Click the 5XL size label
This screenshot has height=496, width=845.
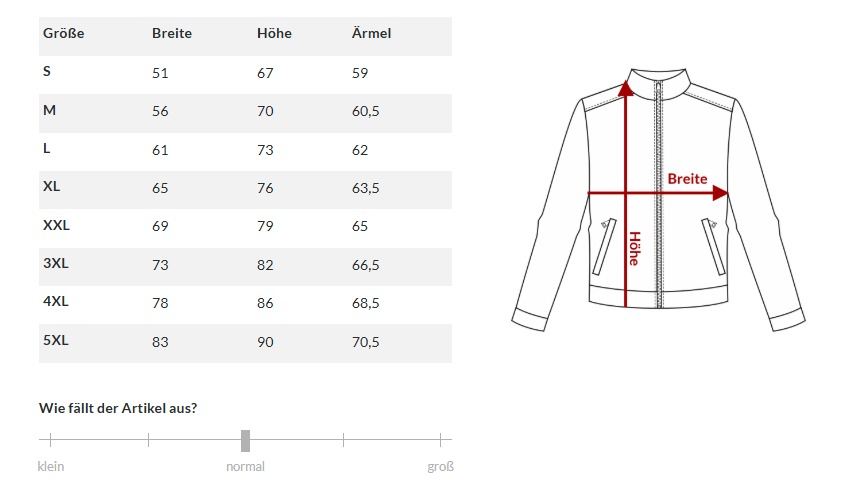click(x=55, y=341)
